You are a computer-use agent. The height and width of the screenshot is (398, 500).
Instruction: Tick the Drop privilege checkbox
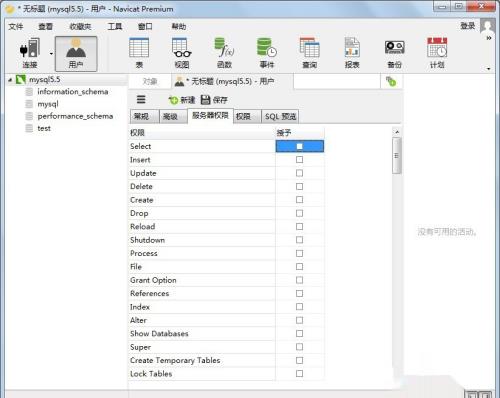299,213
